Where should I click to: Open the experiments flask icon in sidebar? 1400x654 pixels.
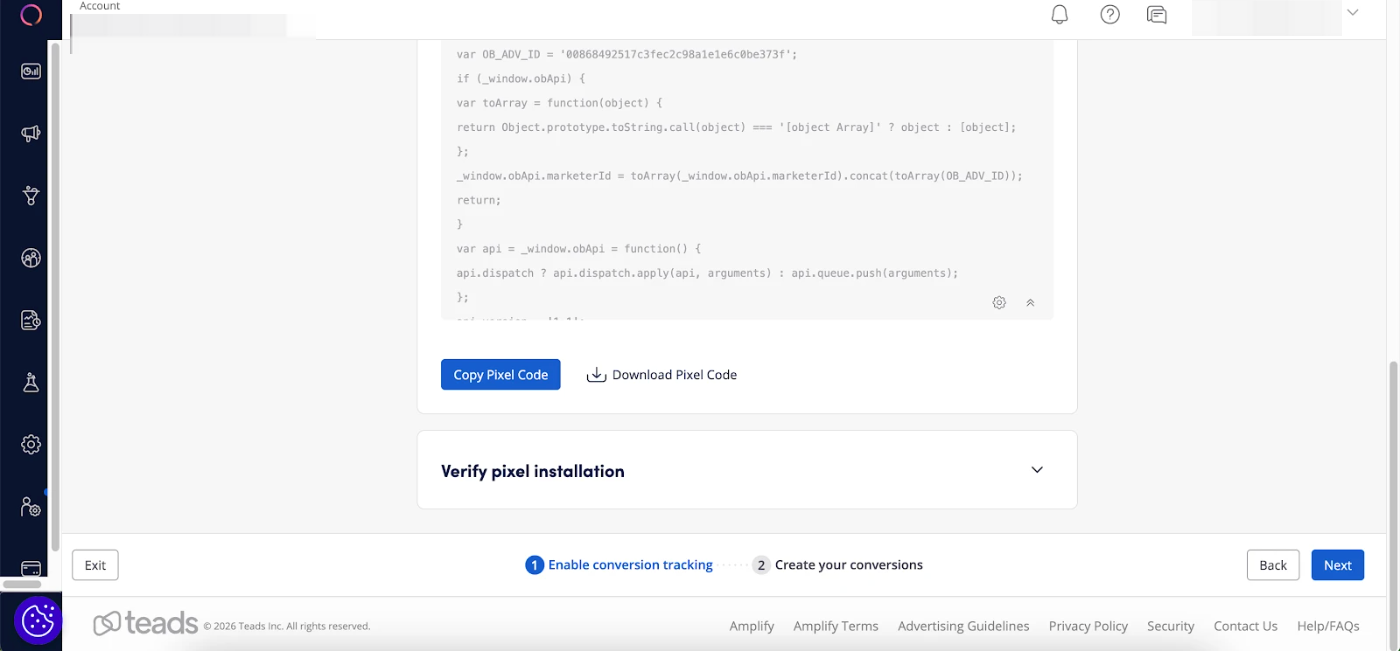coord(31,382)
